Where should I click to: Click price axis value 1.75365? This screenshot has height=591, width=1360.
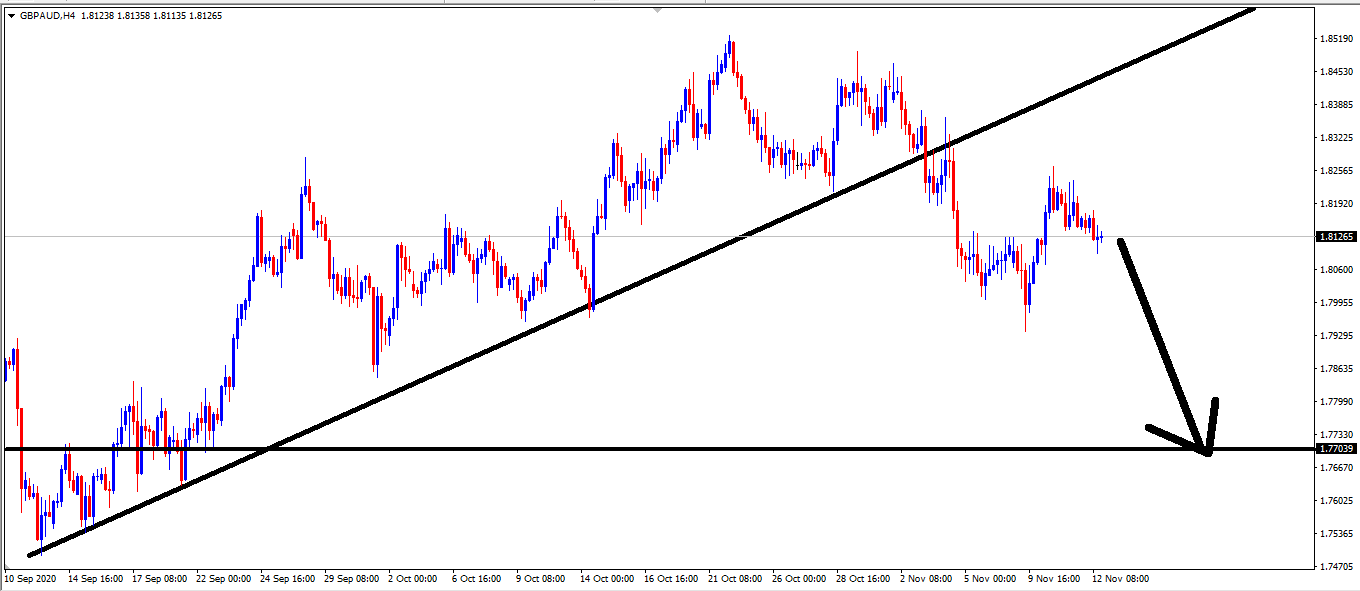point(1337,534)
